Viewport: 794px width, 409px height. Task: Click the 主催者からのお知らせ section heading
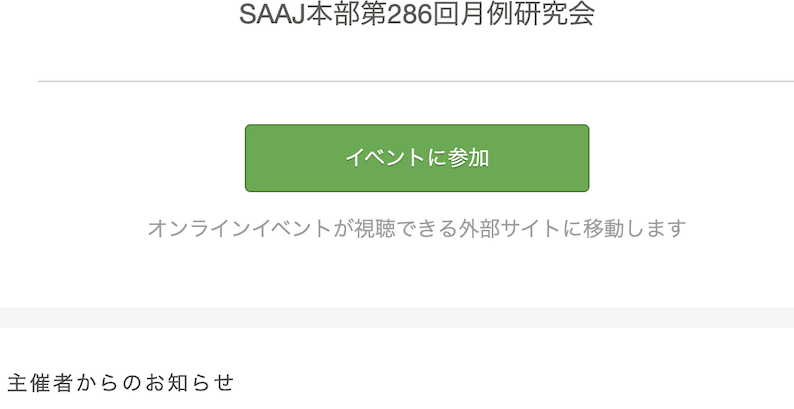[x=121, y=383]
